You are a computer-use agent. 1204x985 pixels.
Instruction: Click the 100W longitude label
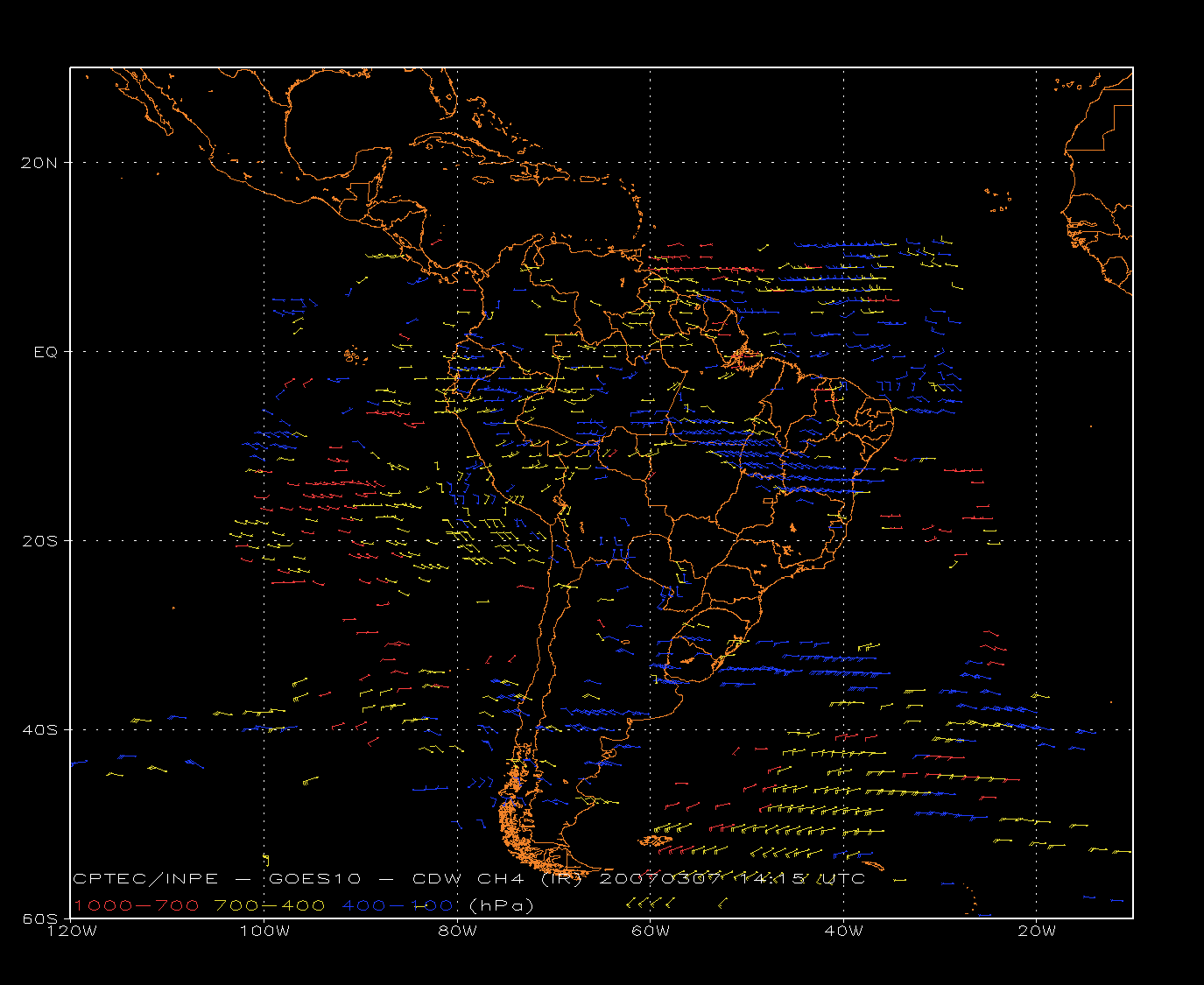264,931
